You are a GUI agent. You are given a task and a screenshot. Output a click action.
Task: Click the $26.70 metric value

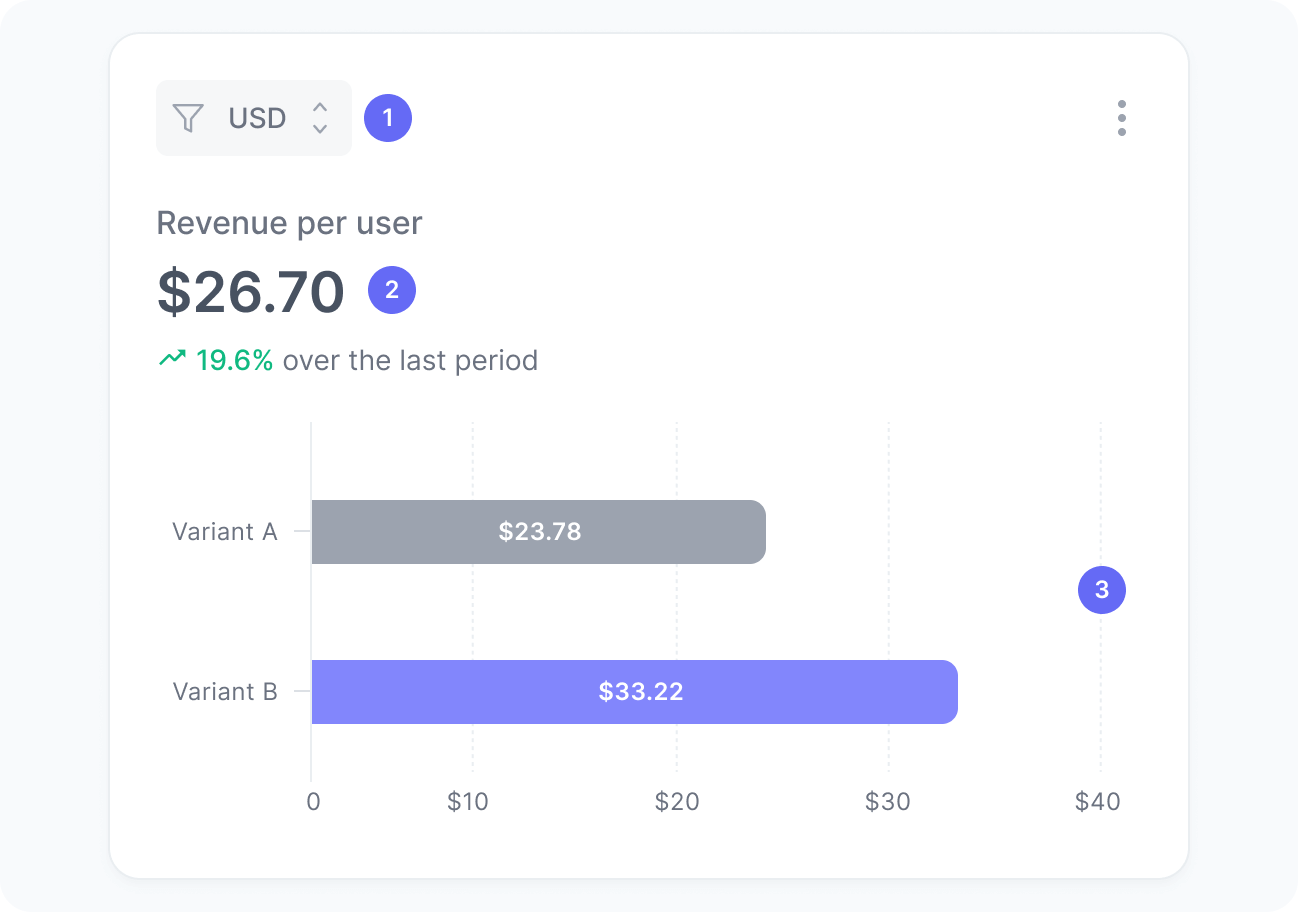(x=250, y=290)
